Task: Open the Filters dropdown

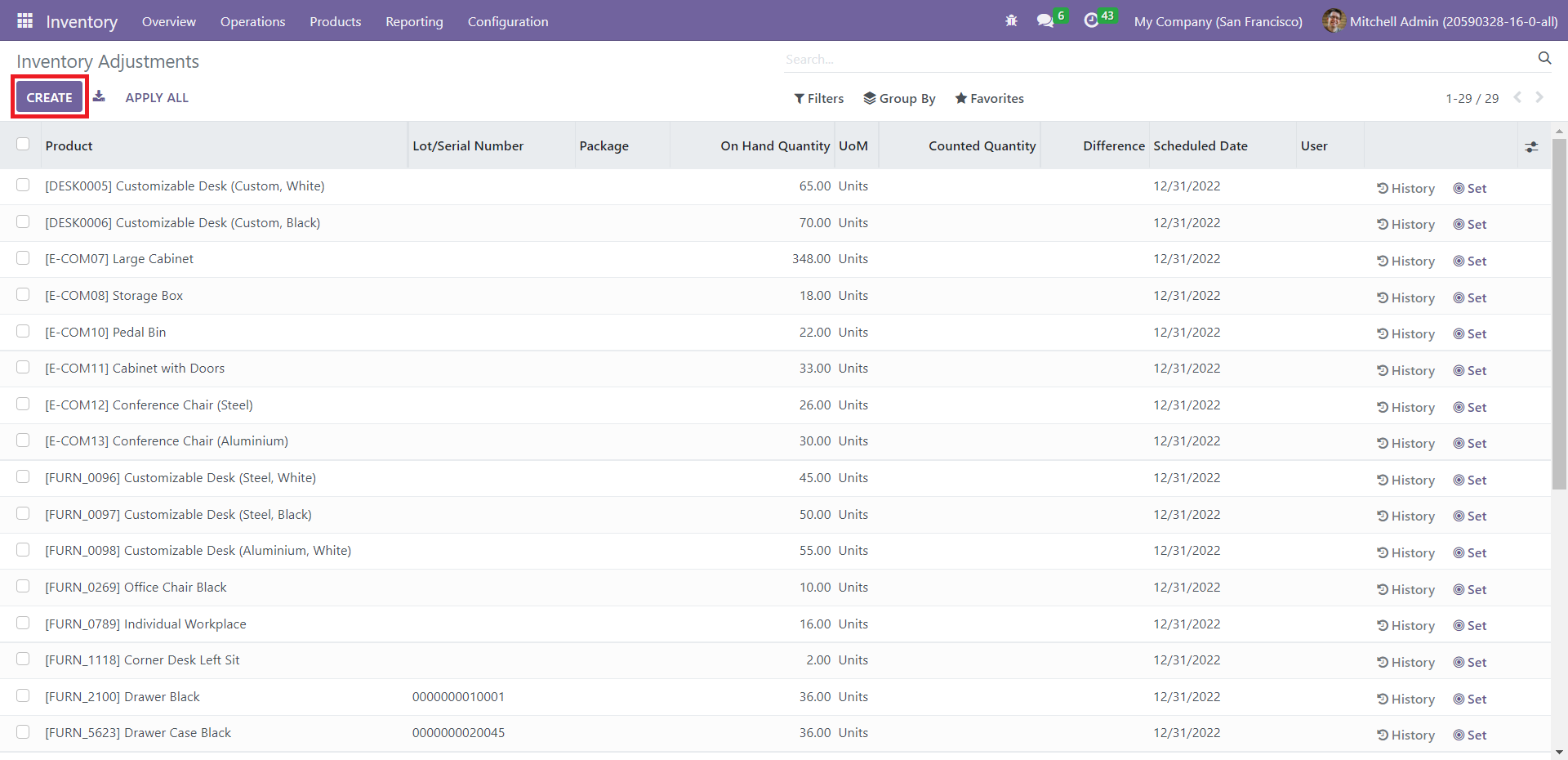Action: click(x=819, y=98)
